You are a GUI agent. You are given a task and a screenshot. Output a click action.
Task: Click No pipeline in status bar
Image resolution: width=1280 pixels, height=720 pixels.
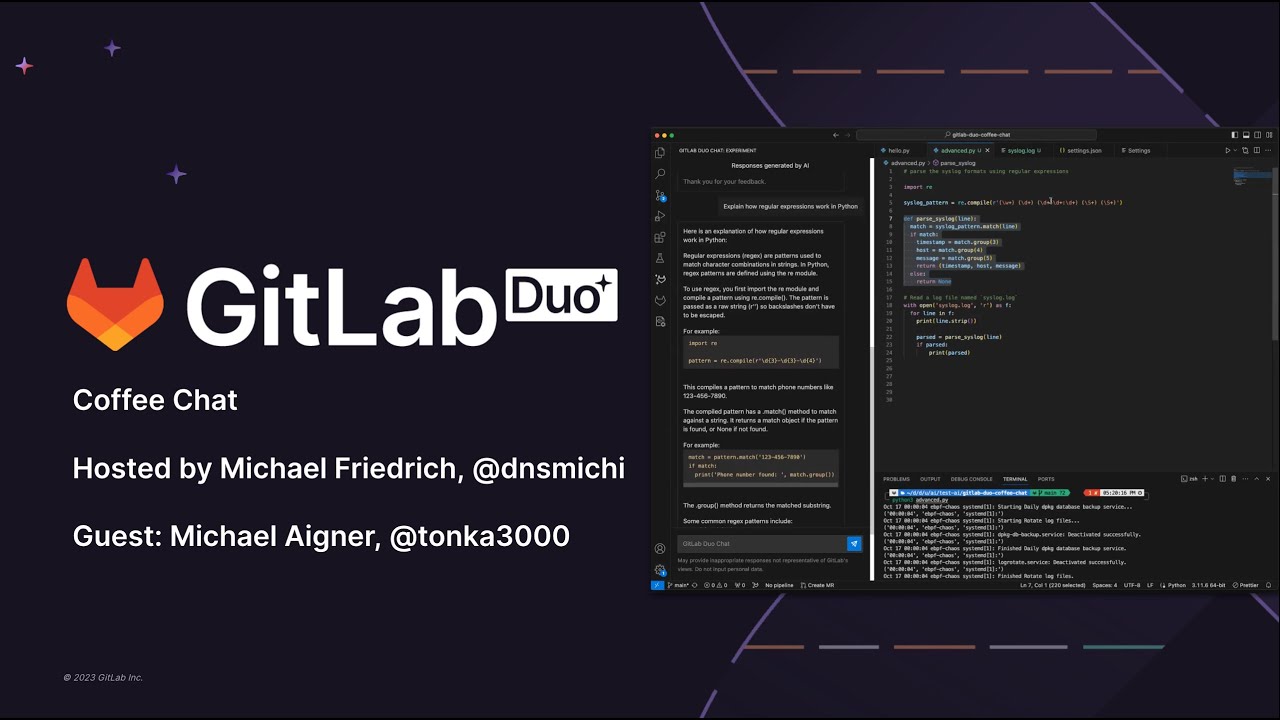coord(779,585)
